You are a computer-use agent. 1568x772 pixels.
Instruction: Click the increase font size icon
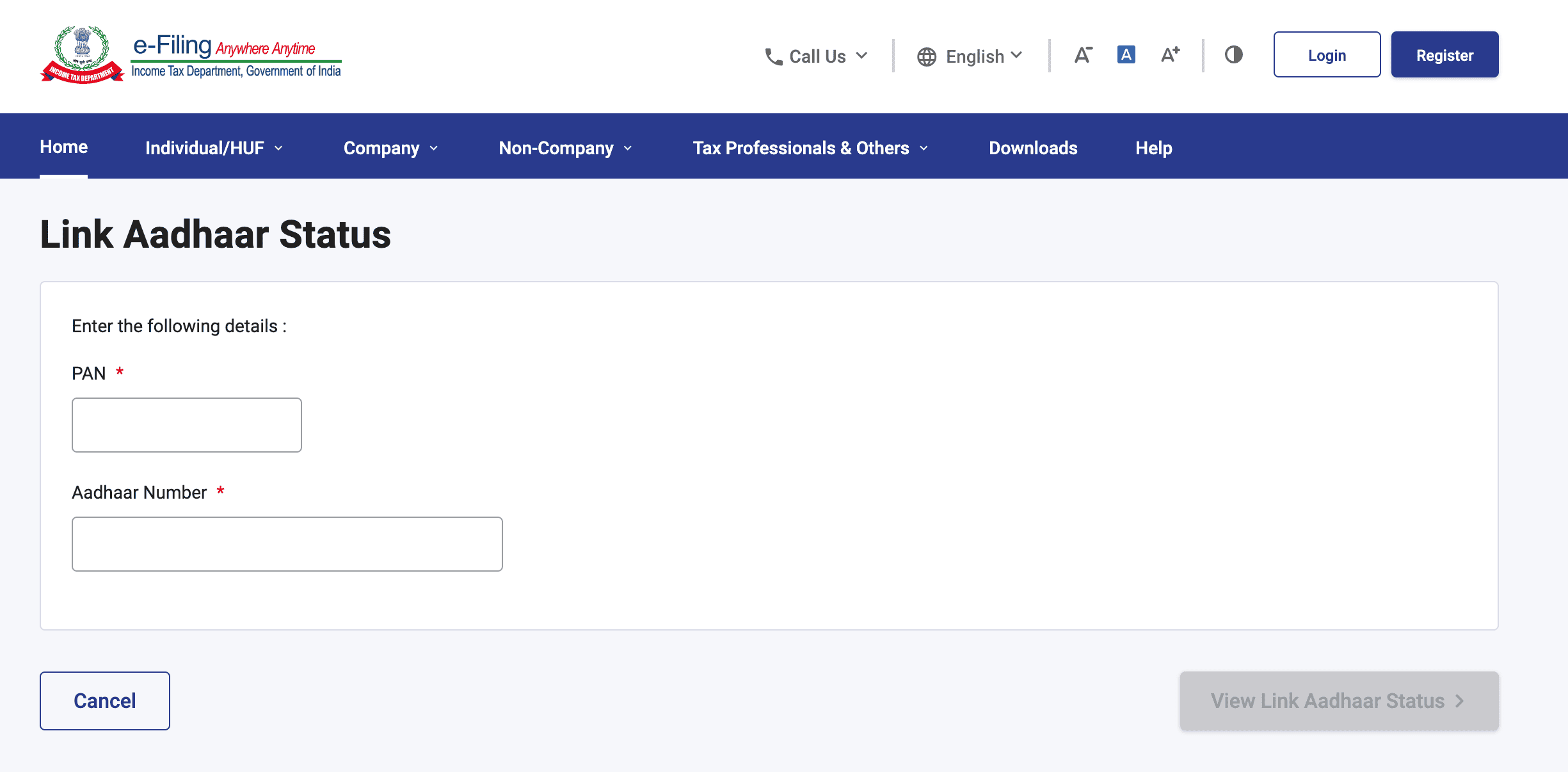tap(1171, 55)
